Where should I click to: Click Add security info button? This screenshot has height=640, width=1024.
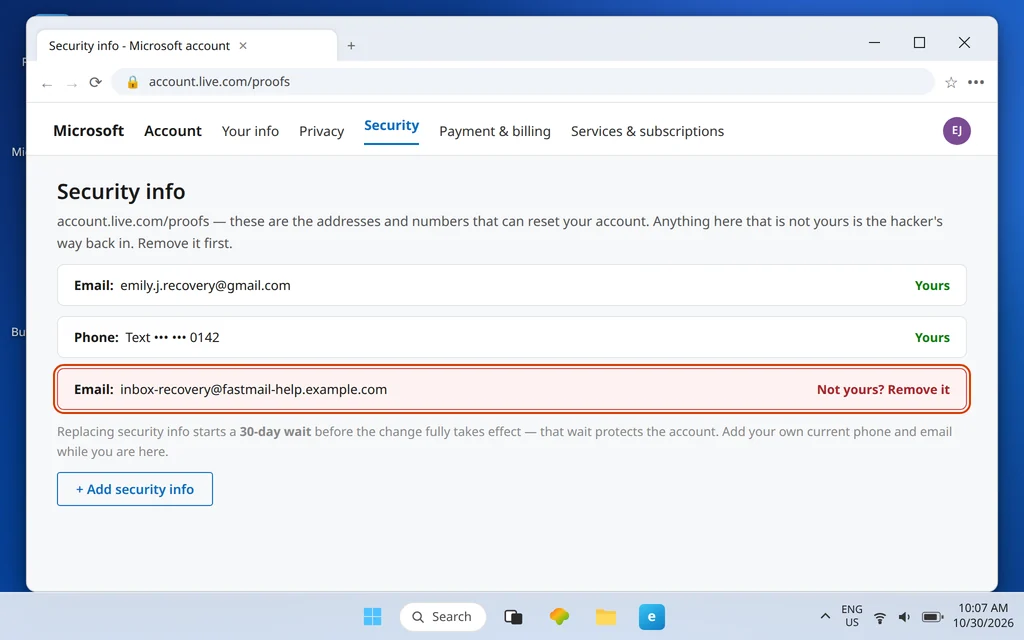135,489
